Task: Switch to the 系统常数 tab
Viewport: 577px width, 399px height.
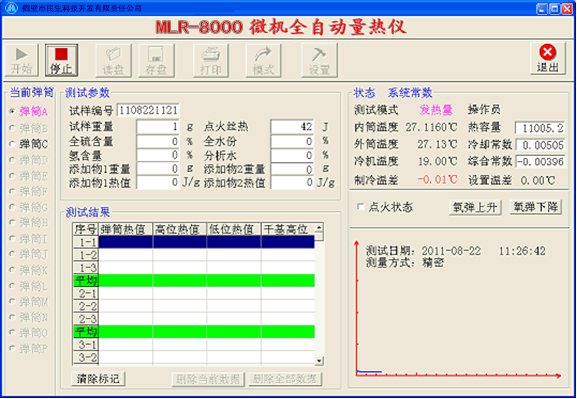Action: coord(410,93)
